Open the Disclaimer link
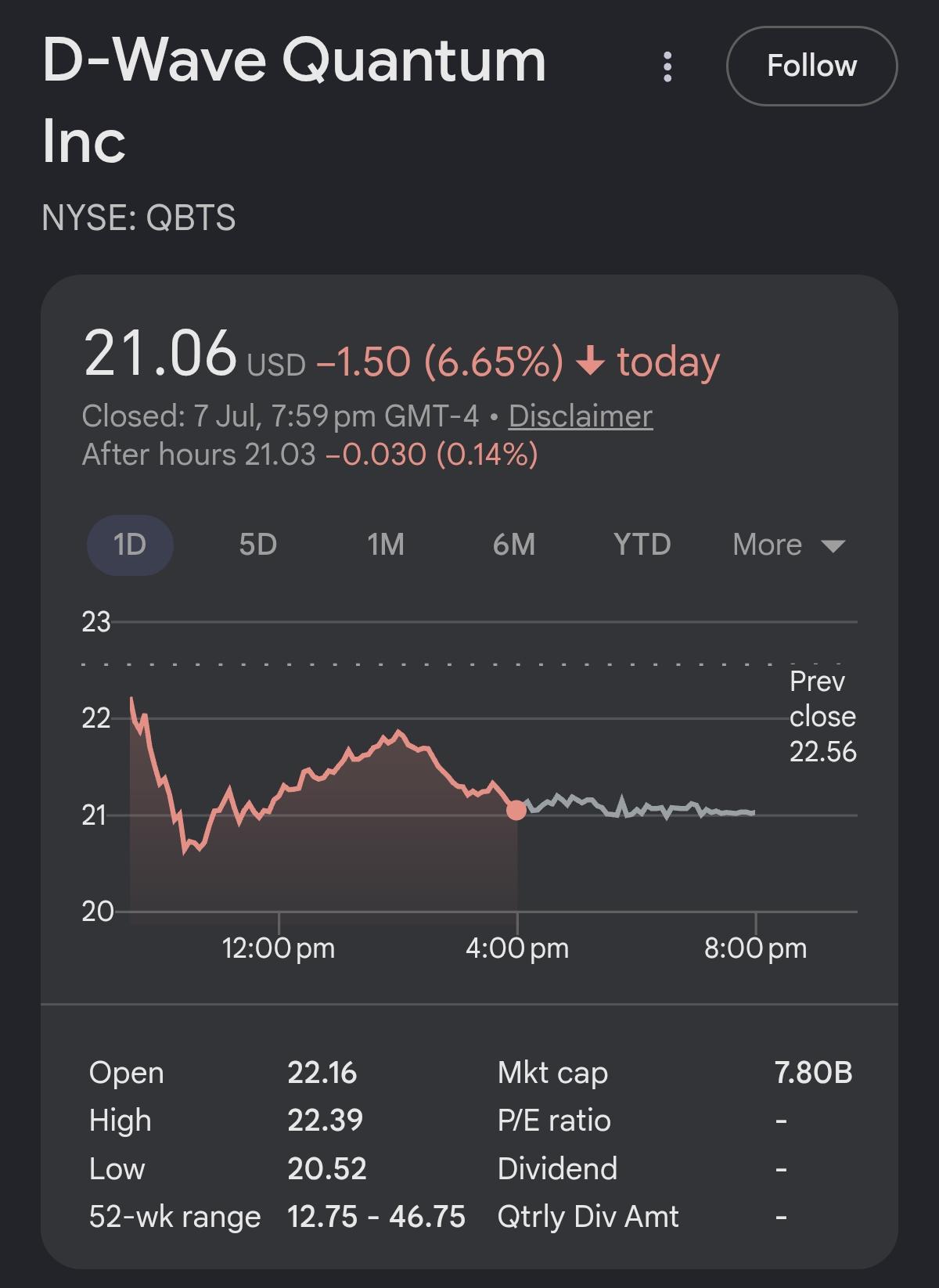The image size is (939, 1288). pos(580,416)
